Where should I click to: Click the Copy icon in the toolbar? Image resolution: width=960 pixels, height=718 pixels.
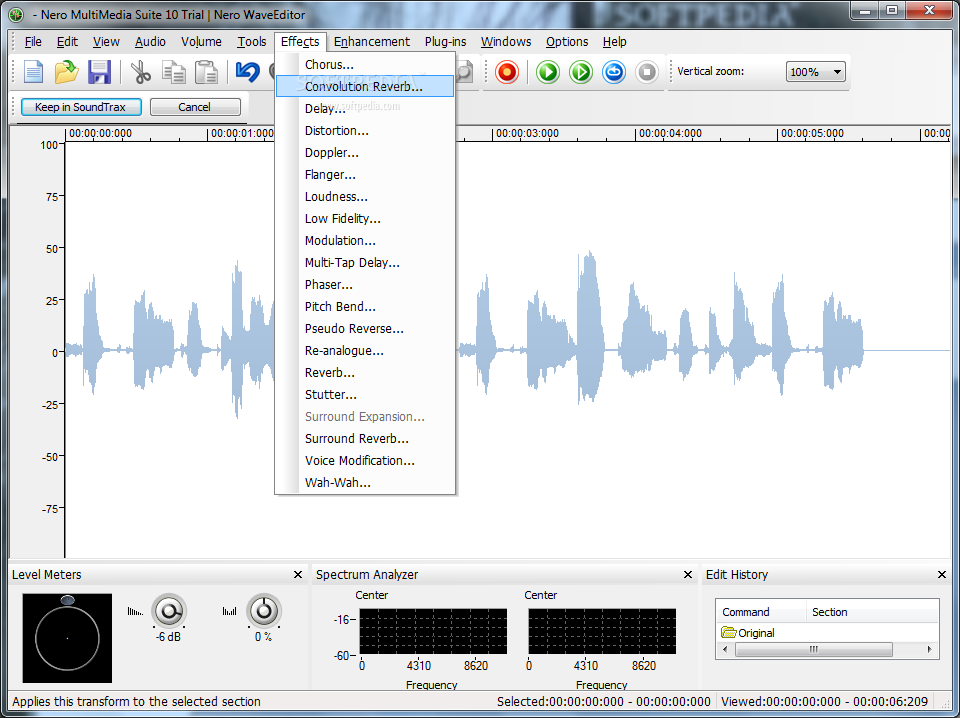point(174,72)
